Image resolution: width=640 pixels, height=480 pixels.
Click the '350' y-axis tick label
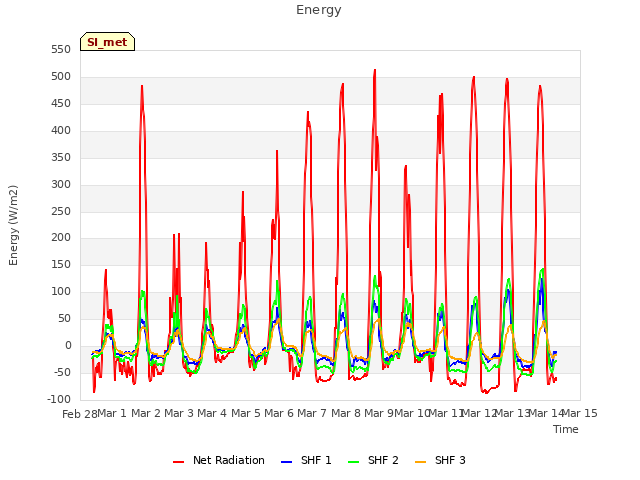[x=61, y=158]
